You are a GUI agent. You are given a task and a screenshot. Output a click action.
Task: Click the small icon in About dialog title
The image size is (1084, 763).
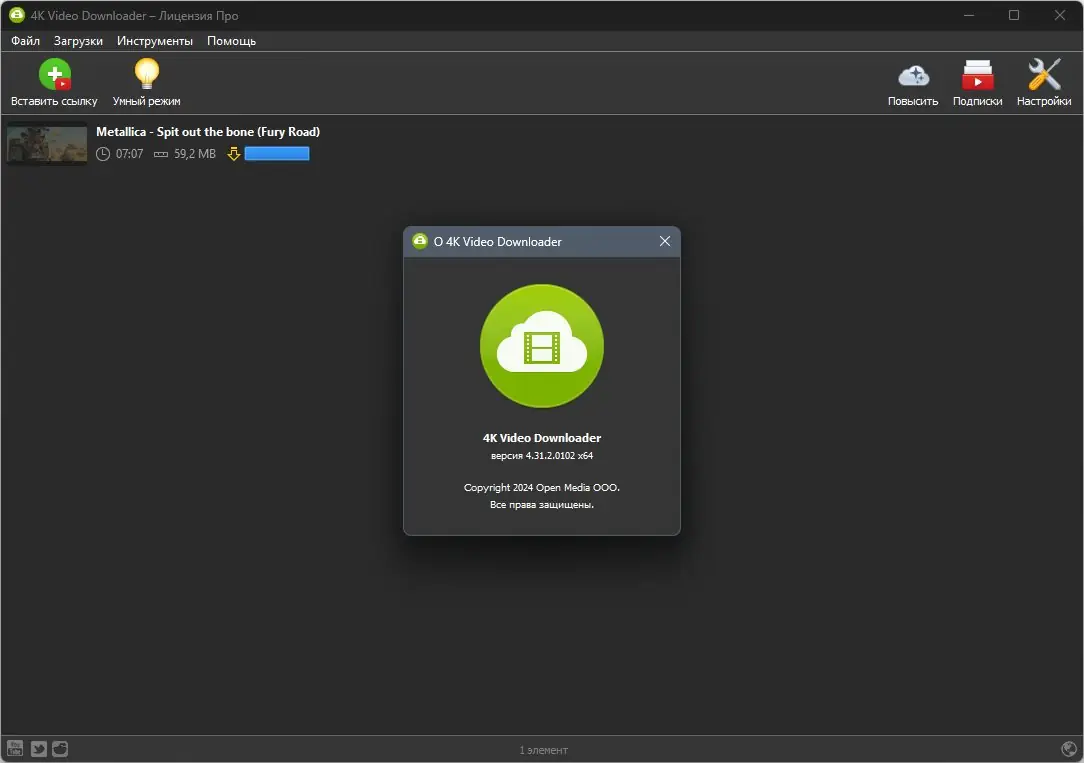(420, 241)
